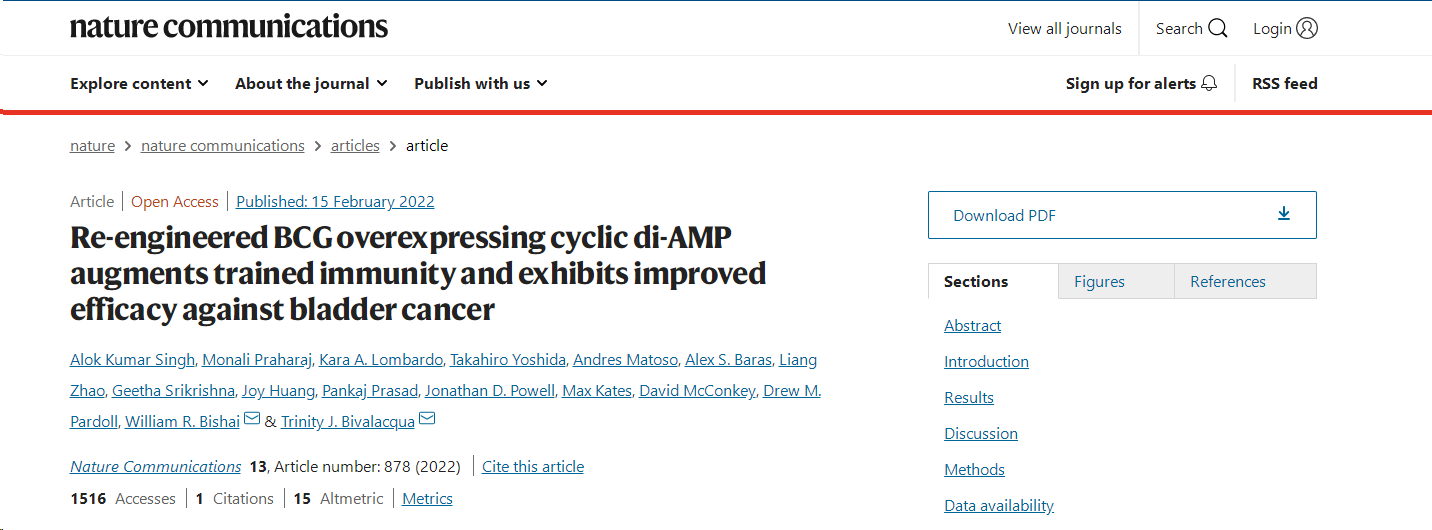Viewport: 1432px width, 530px height.
Task: Jump to the Abstract section
Action: coord(972,326)
